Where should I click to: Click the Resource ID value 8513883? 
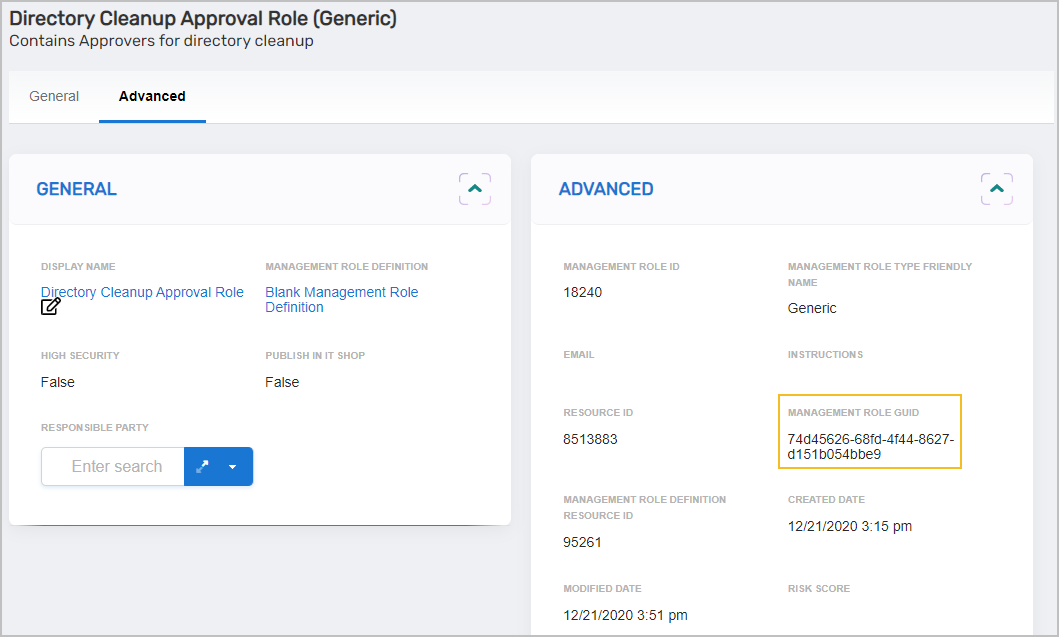point(590,439)
